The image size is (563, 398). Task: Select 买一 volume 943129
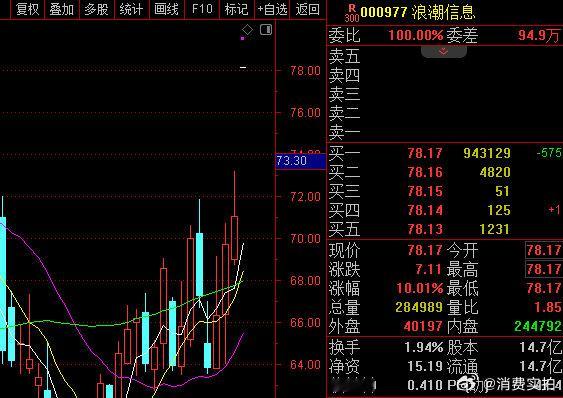[x=487, y=153]
